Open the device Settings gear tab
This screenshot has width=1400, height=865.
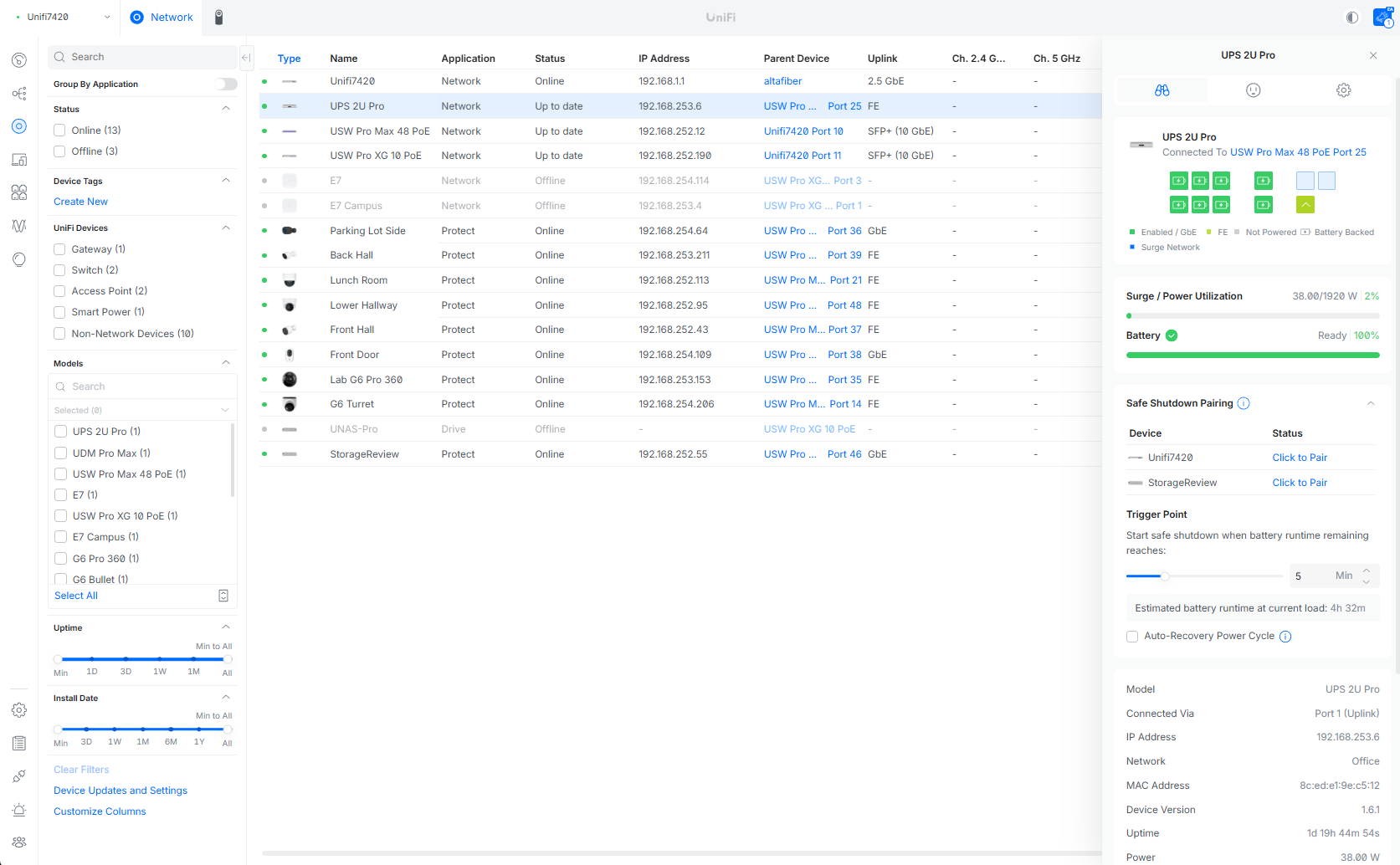coord(1344,90)
